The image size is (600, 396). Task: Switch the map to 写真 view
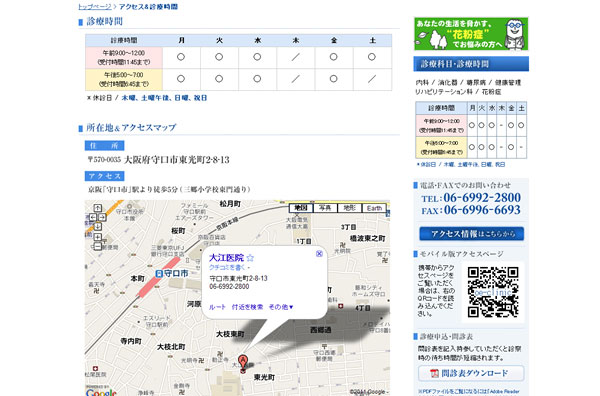coord(325,208)
